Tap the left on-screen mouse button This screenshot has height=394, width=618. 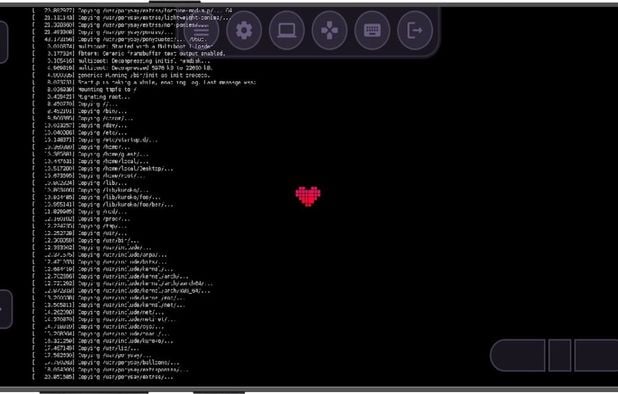(517, 355)
